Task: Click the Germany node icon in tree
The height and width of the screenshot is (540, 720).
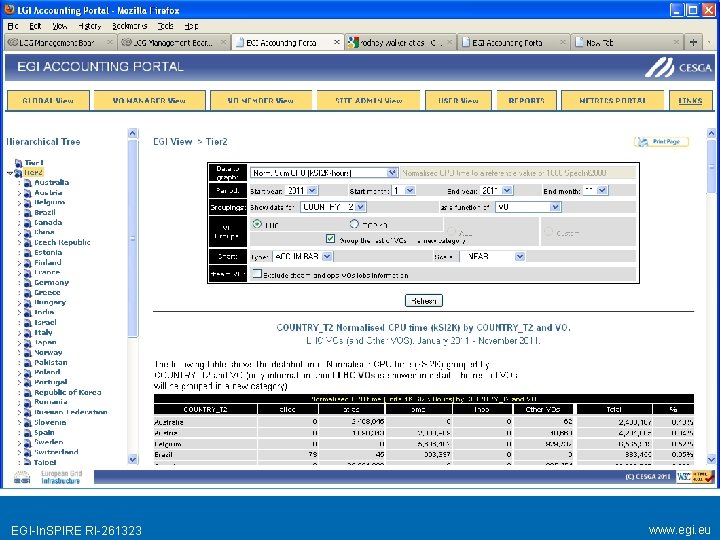Action: [x=28, y=283]
